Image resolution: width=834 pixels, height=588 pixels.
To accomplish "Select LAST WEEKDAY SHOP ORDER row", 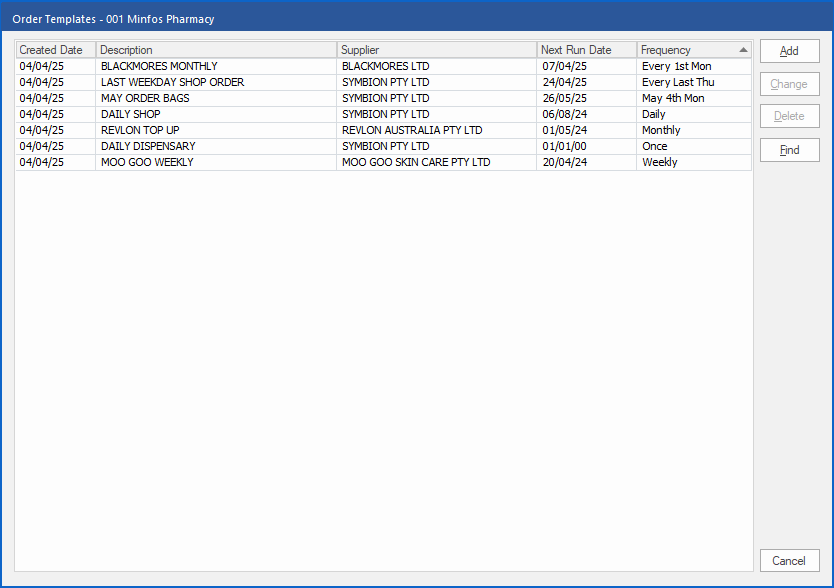I will click(383, 82).
